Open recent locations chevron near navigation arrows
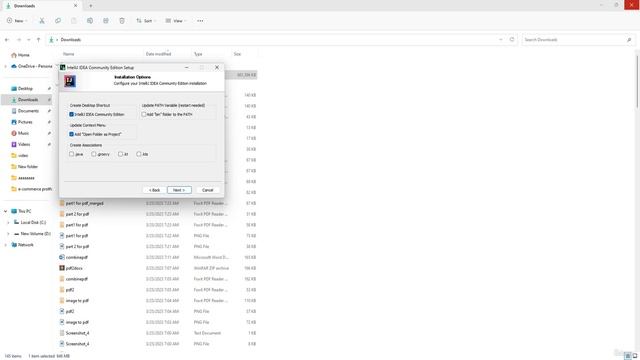 click(29, 40)
